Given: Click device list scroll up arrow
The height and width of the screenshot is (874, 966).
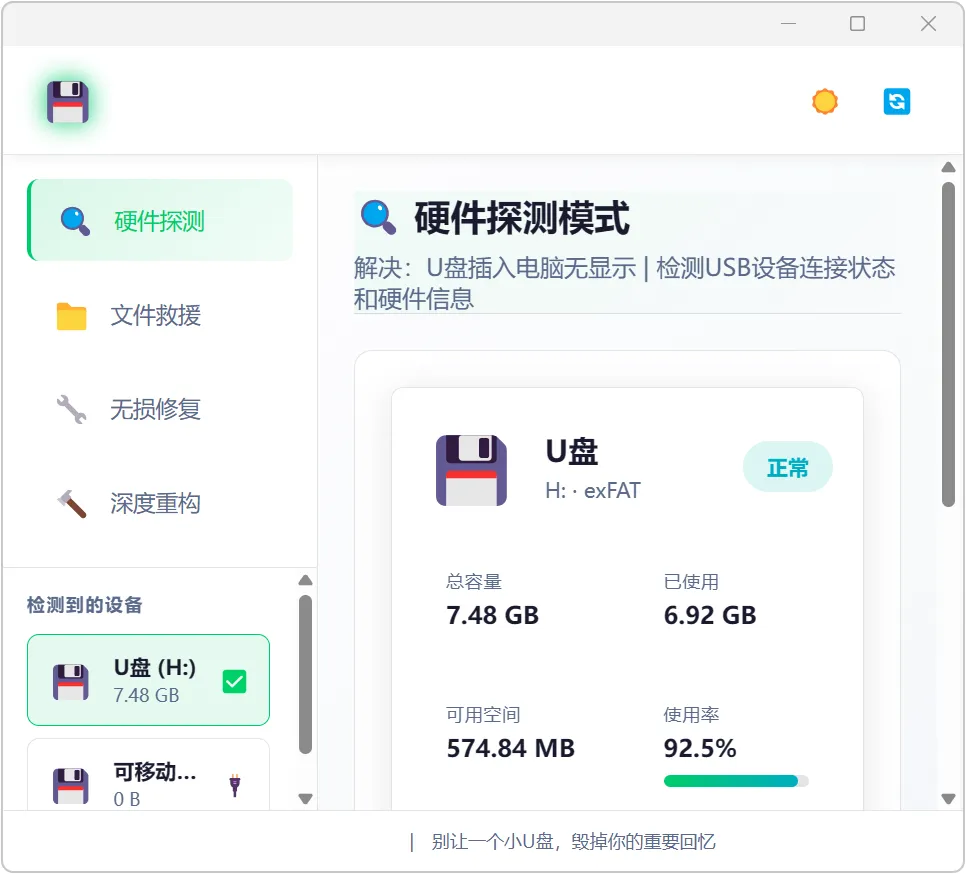Looking at the screenshot, I should tap(306, 580).
